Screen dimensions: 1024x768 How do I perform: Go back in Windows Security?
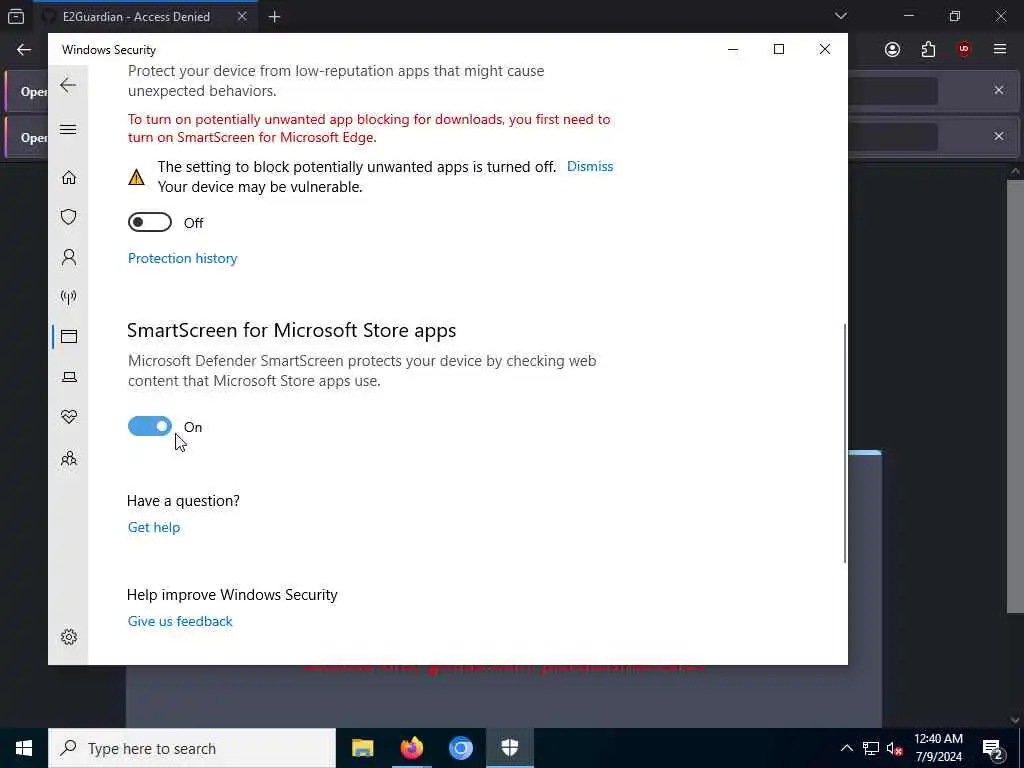68,85
